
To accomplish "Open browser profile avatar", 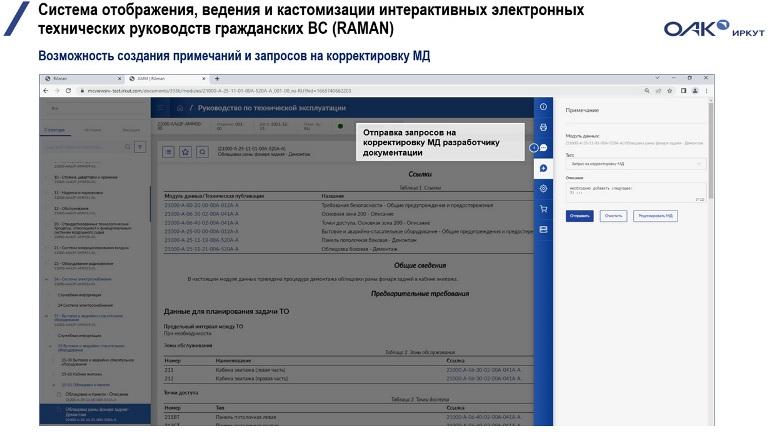I will click(x=695, y=91).
